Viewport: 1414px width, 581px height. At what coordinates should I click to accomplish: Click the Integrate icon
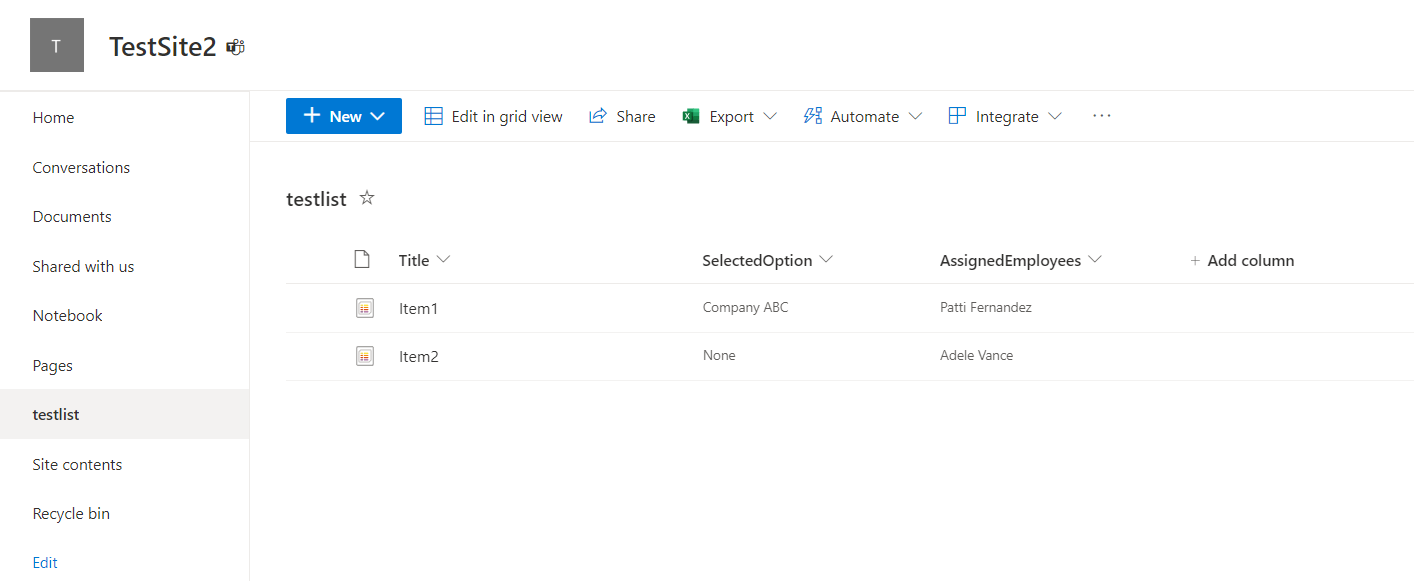click(957, 116)
